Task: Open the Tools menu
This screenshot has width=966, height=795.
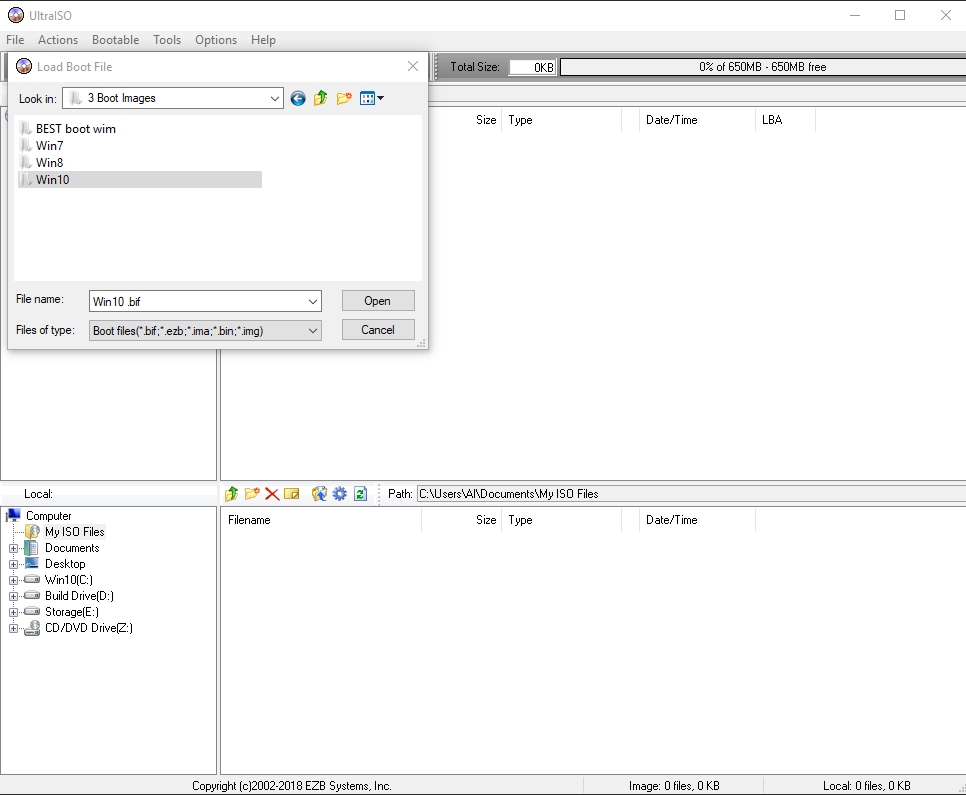Action: (x=167, y=40)
